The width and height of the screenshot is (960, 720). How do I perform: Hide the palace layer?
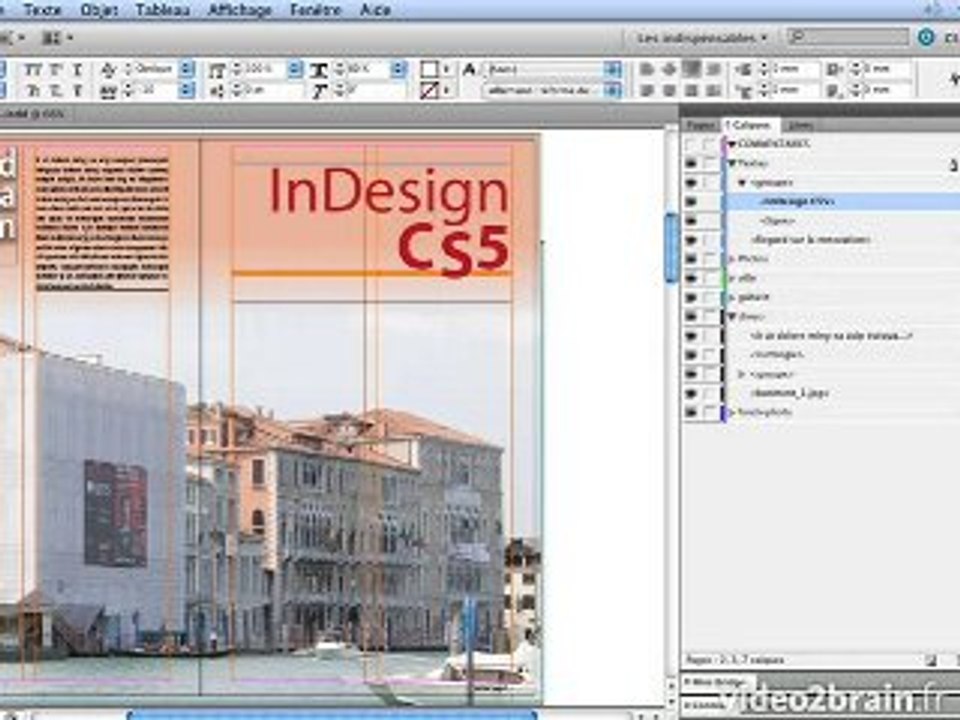(x=691, y=298)
